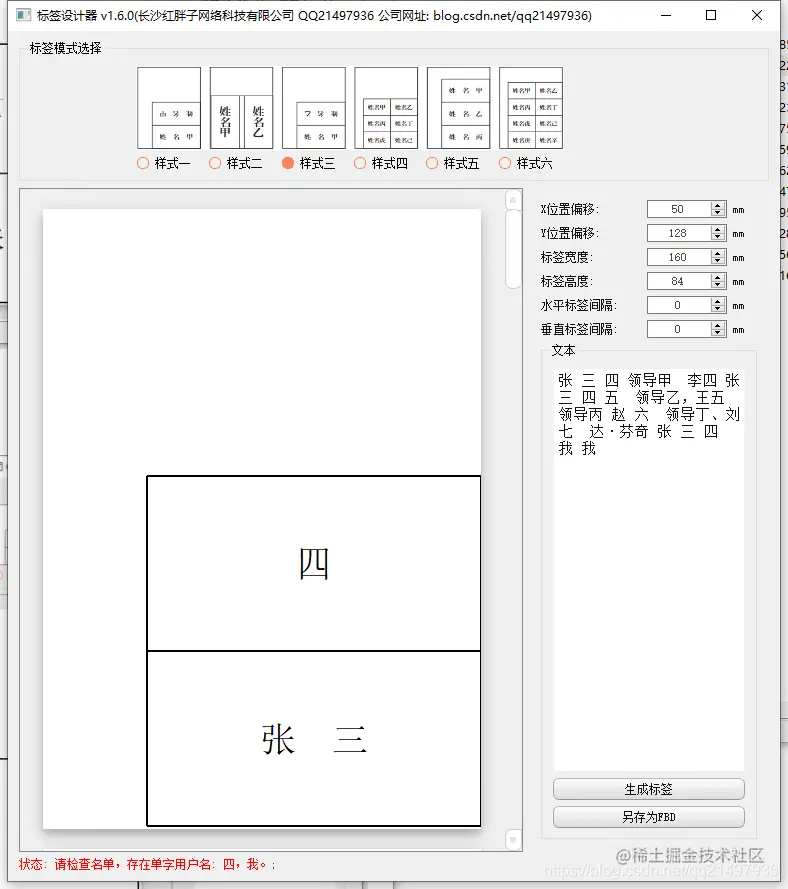Click the 样式一 layout preview thumbnail
The height and width of the screenshot is (889, 788).
click(169, 108)
